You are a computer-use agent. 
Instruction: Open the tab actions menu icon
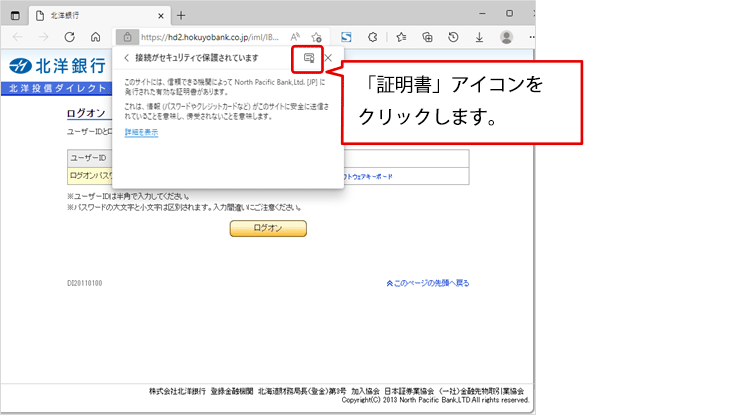tap(15, 15)
